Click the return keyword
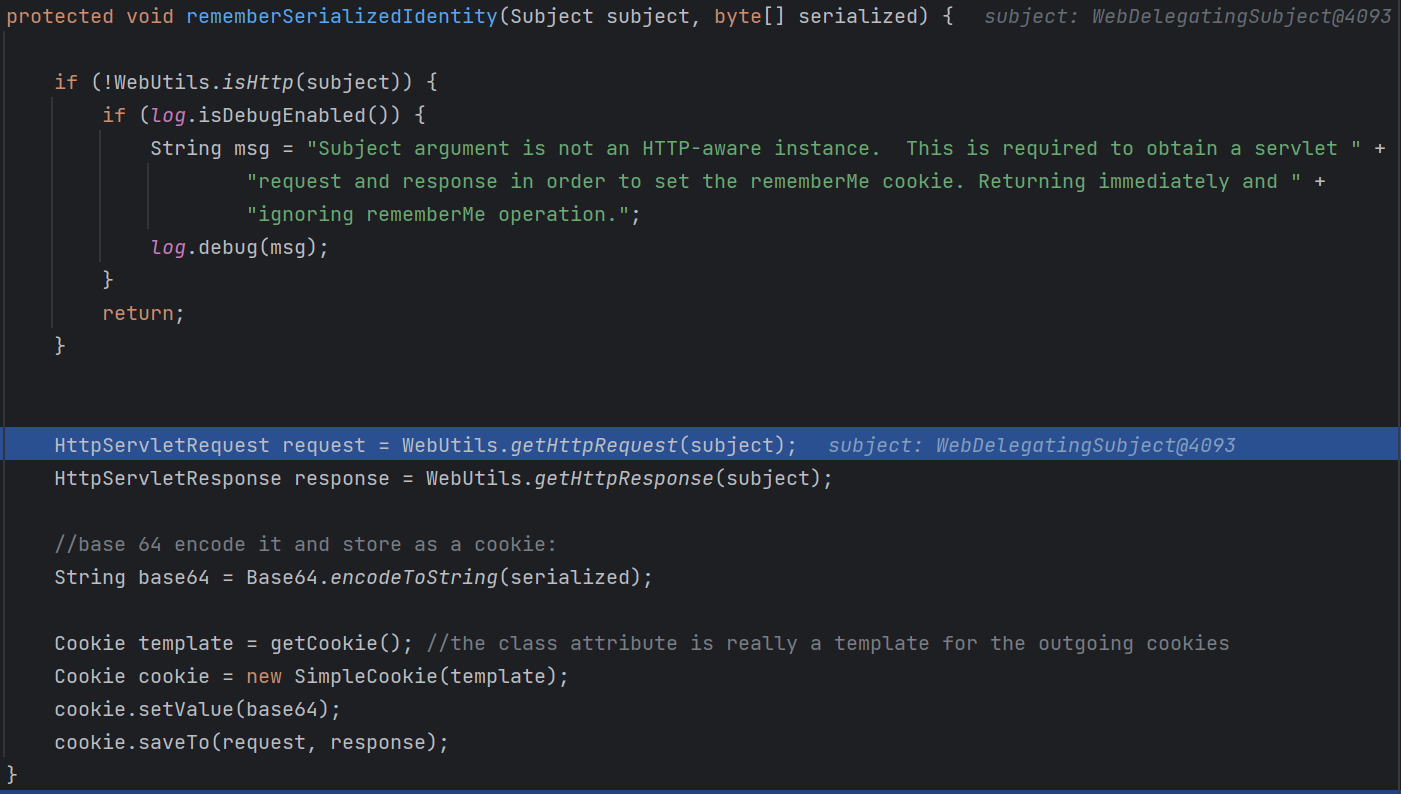This screenshot has width=1401, height=794. (x=138, y=313)
